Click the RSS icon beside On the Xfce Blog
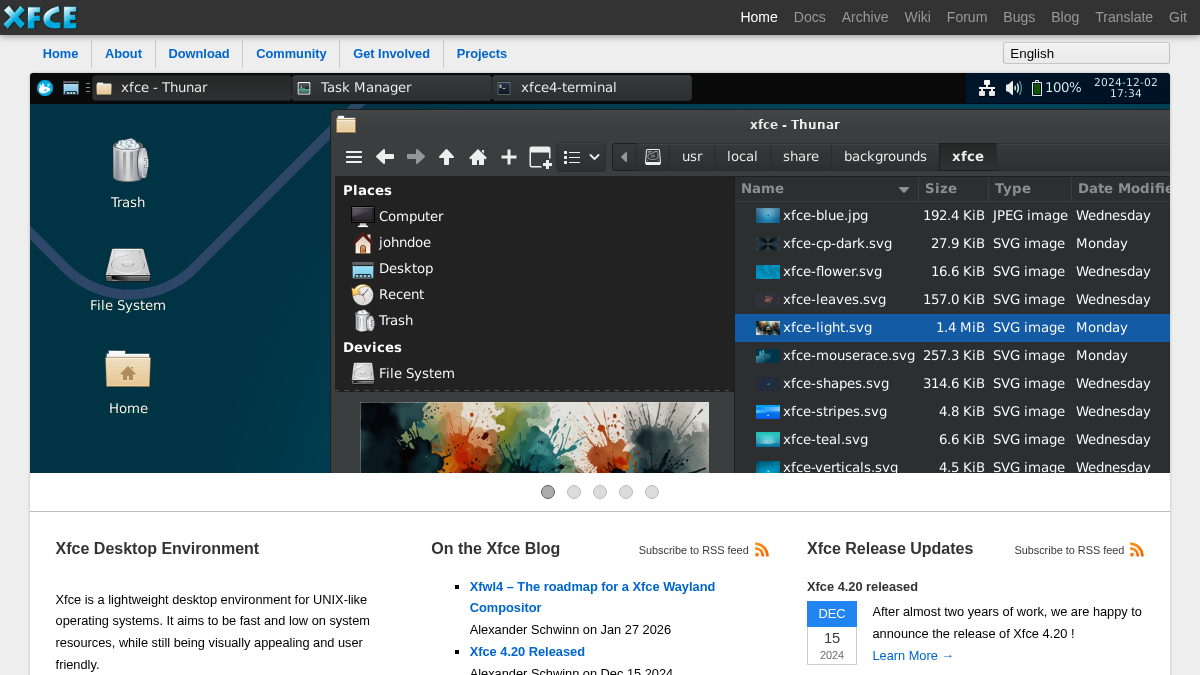Viewport: 1200px width, 675px height. [762, 550]
